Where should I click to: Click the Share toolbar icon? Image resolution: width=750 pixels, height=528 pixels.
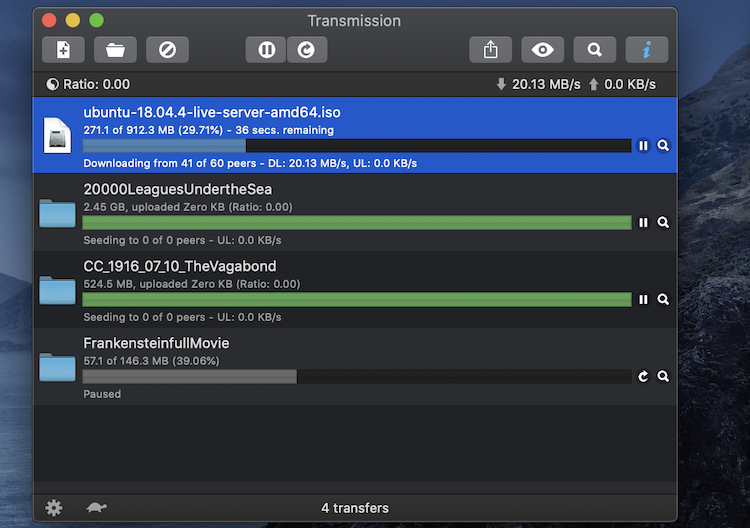click(x=490, y=50)
